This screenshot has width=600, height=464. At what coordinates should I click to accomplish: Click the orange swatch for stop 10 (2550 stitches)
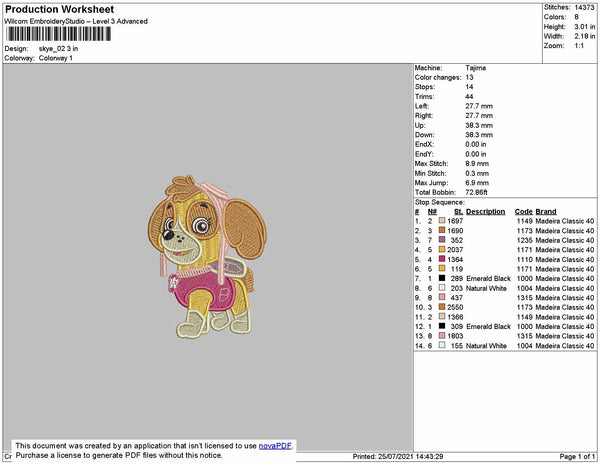pyautogui.click(x=442, y=307)
